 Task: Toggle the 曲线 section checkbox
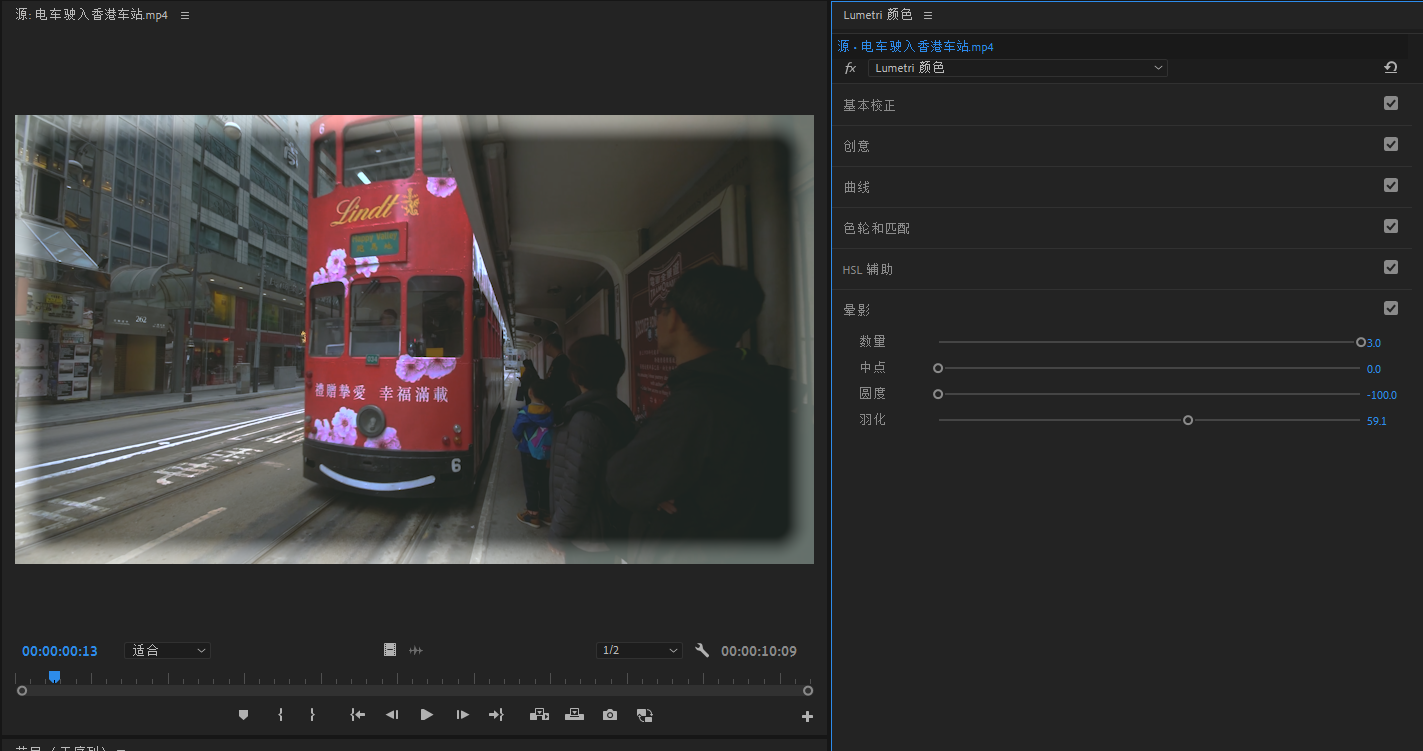1391,185
